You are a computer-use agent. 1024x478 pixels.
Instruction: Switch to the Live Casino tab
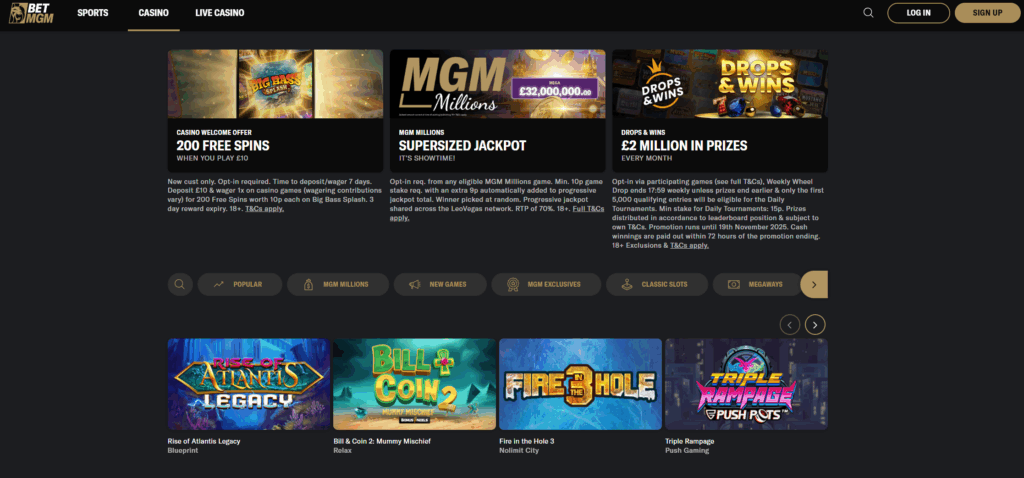coord(219,13)
